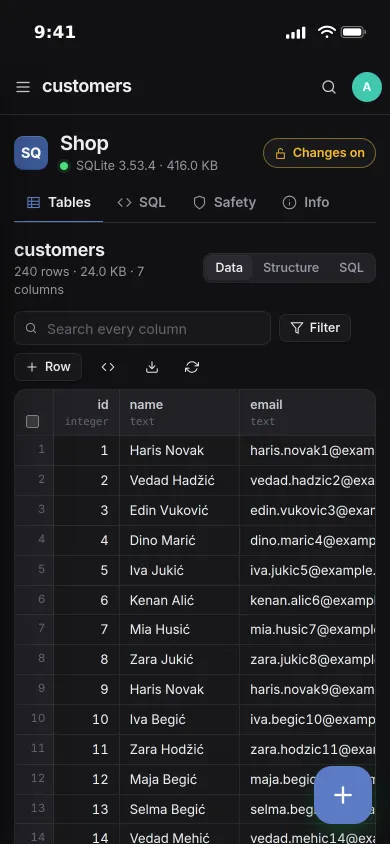Screen dimensions: 390x844
Task: Tap the Shop database SQ icon
Action: (x=31, y=153)
